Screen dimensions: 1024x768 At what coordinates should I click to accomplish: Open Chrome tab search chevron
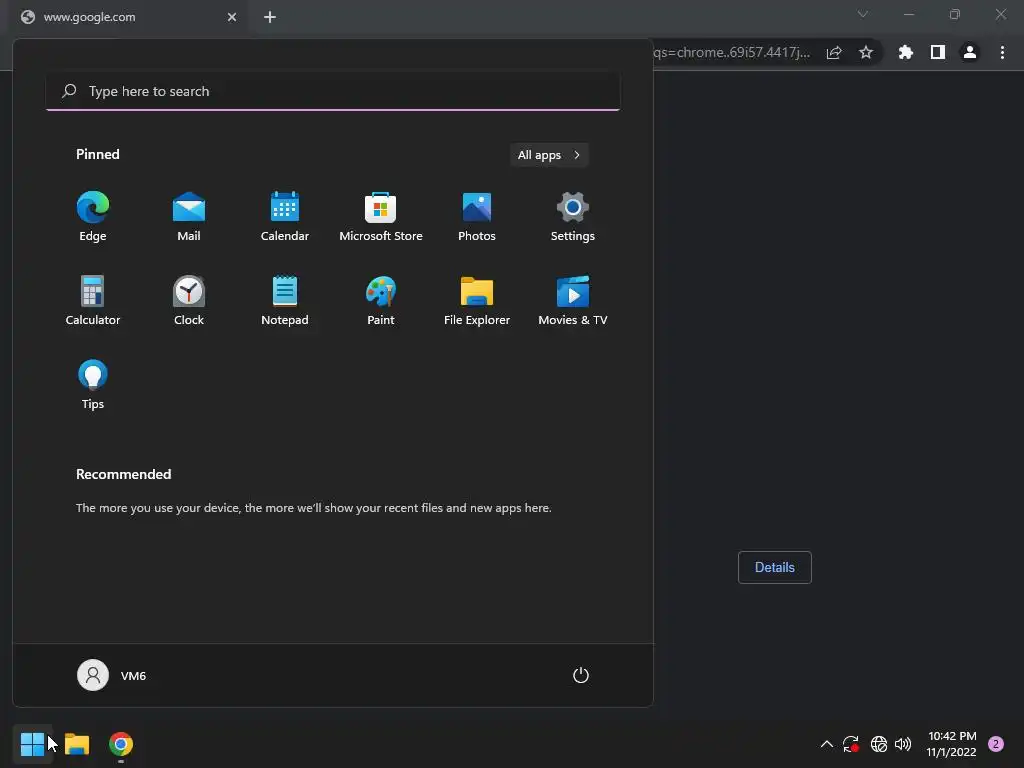tap(863, 14)
